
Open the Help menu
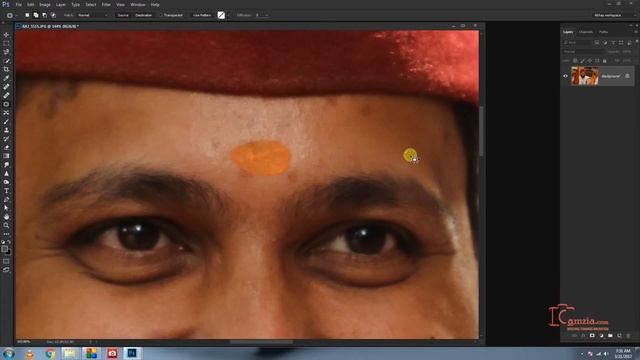pos(155,4)
